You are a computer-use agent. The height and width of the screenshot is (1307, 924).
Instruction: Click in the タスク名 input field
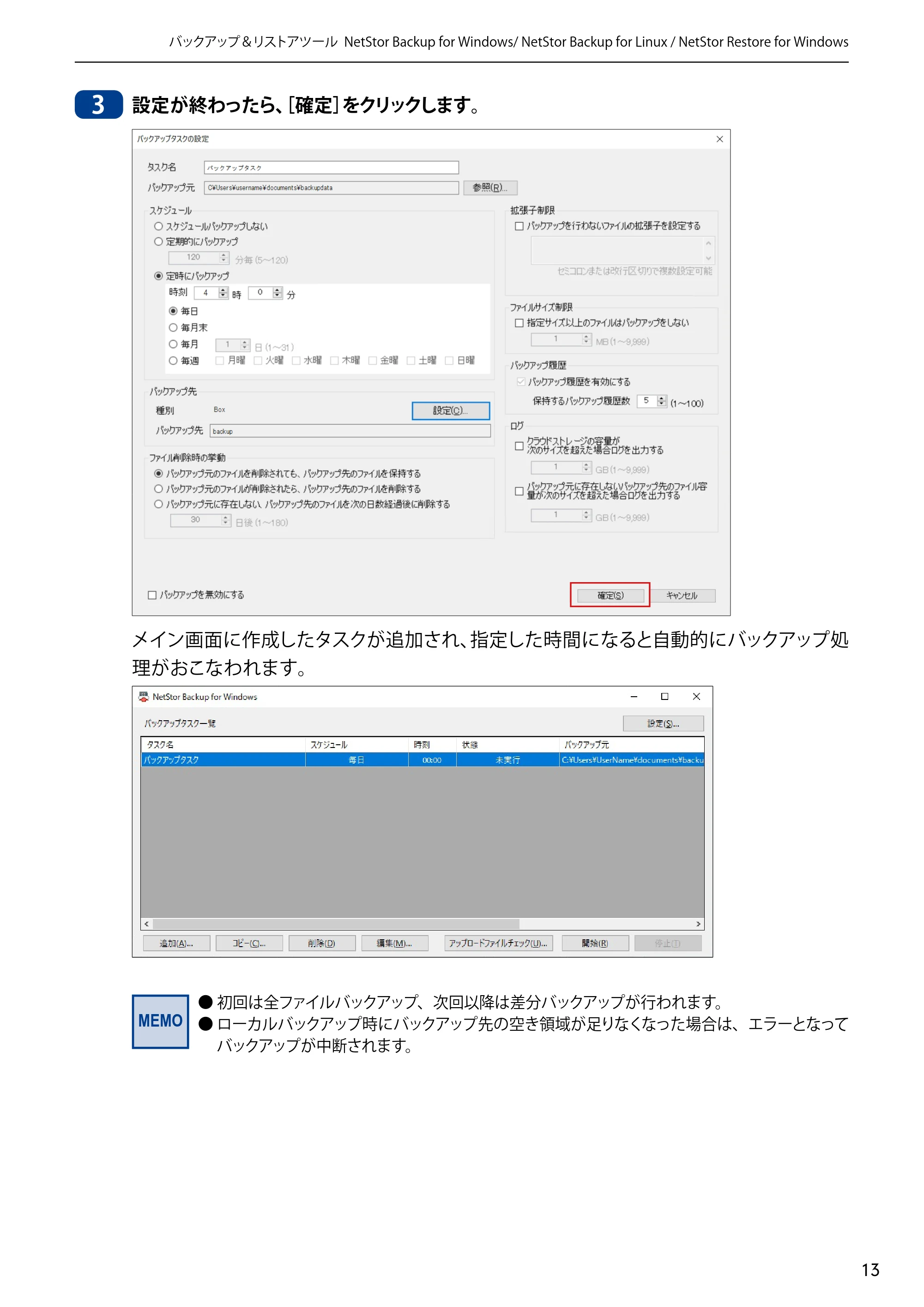point(331,167)
